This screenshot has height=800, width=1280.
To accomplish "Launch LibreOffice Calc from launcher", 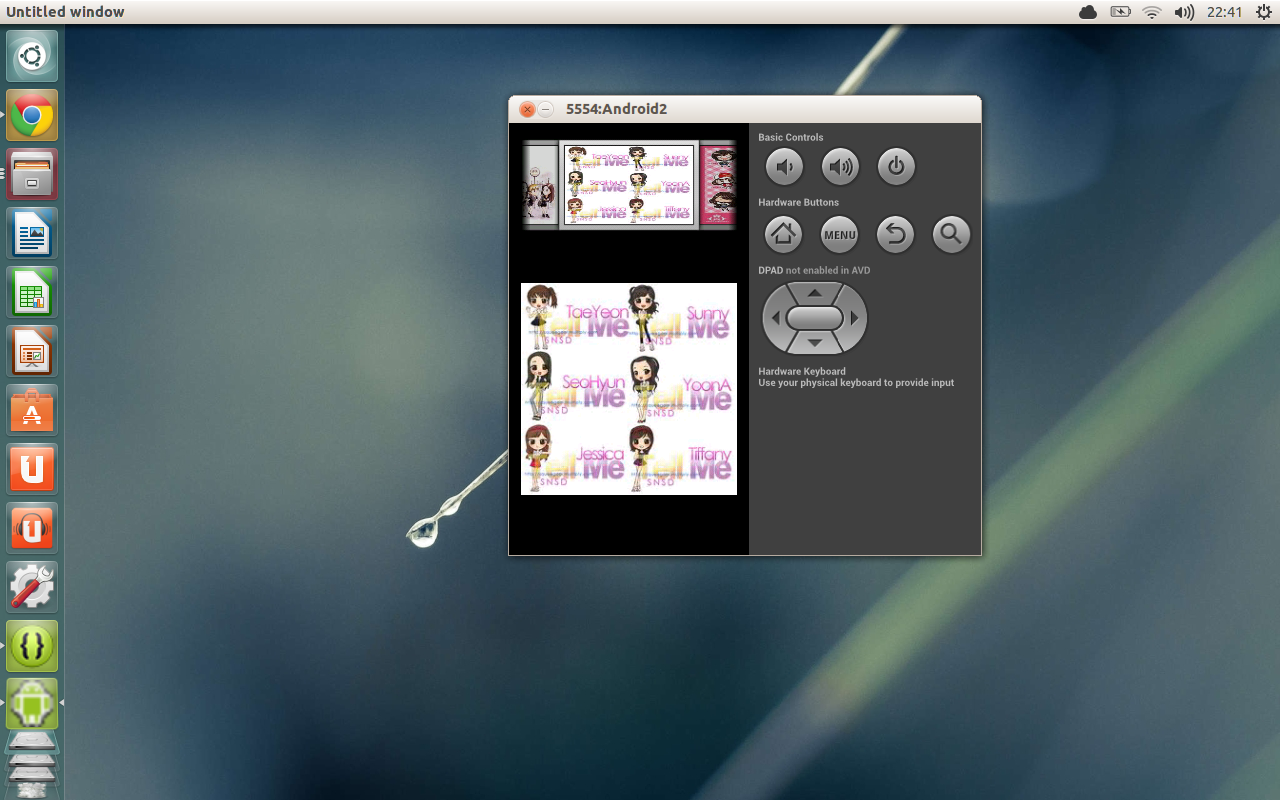I will point(32,292).
